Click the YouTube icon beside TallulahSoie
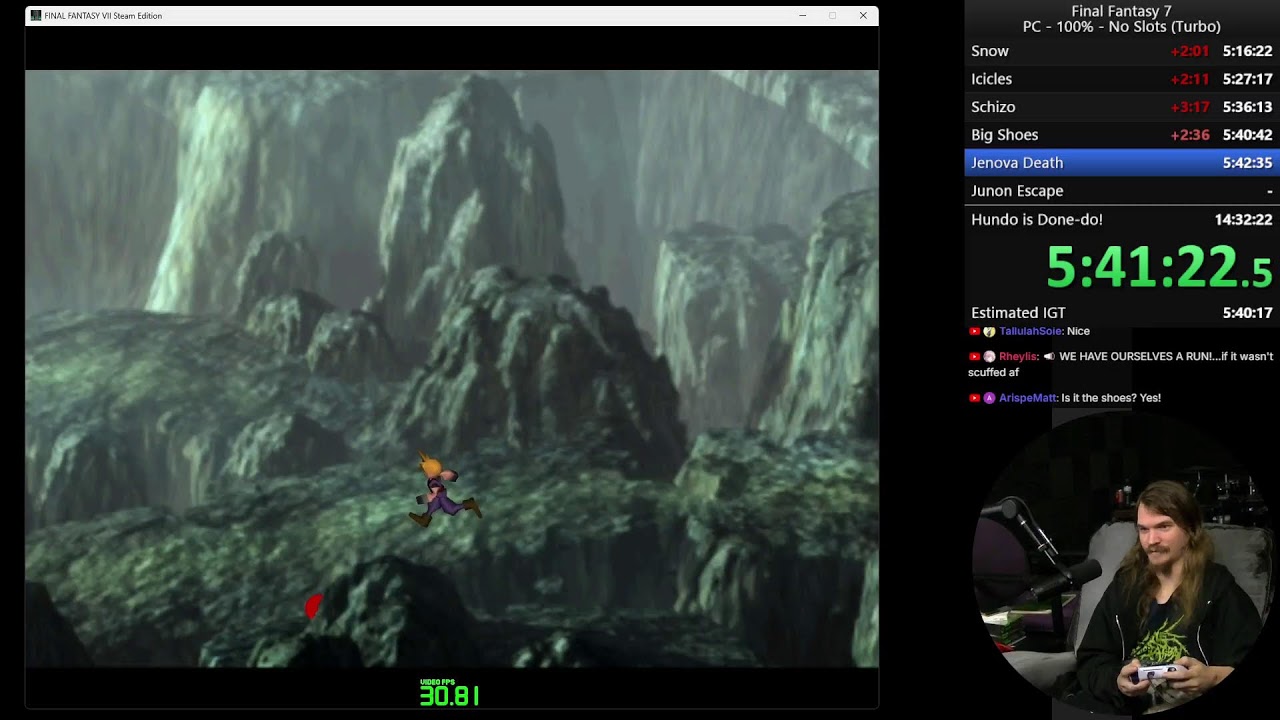1280x720 pixels. point(975,331)
